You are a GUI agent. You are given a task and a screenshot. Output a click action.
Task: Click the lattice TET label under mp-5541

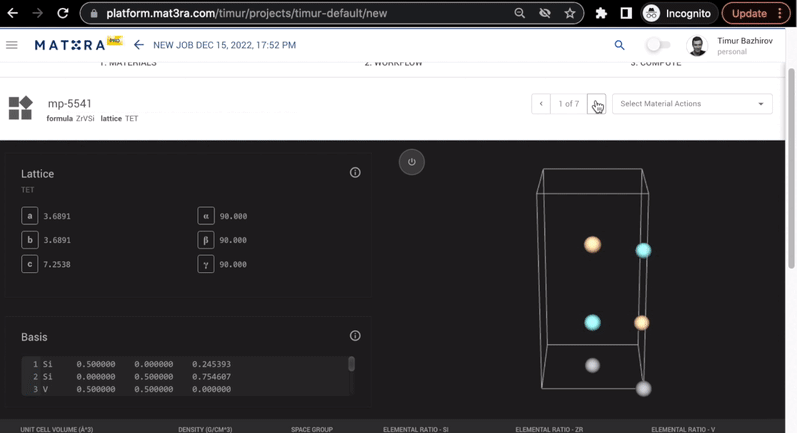point(119,118)
